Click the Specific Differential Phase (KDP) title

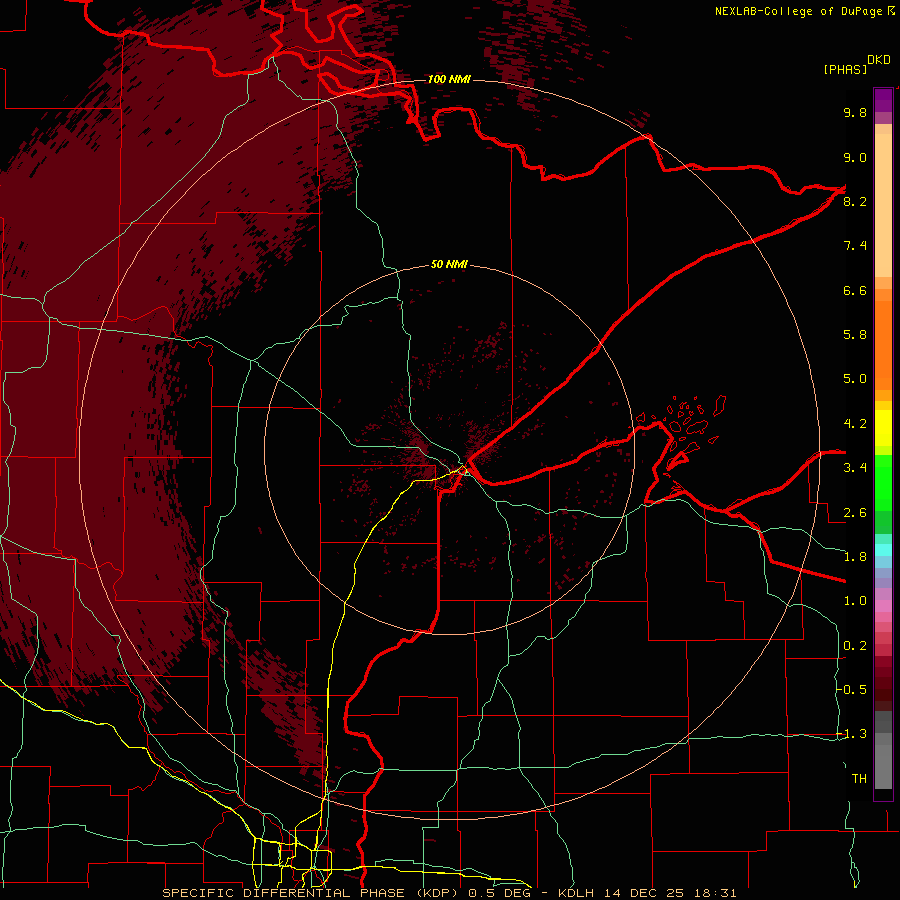(312, 893)
